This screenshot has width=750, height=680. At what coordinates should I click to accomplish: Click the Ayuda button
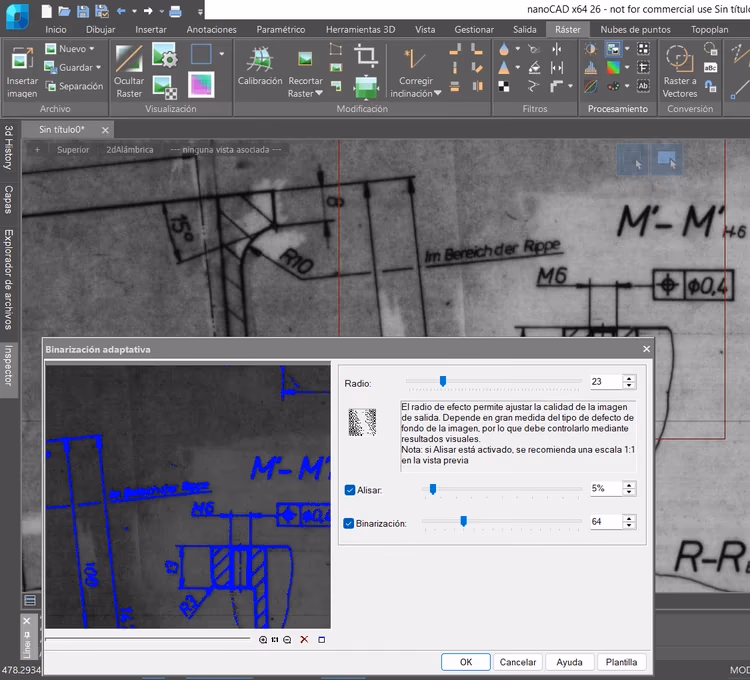coord(569,662)
